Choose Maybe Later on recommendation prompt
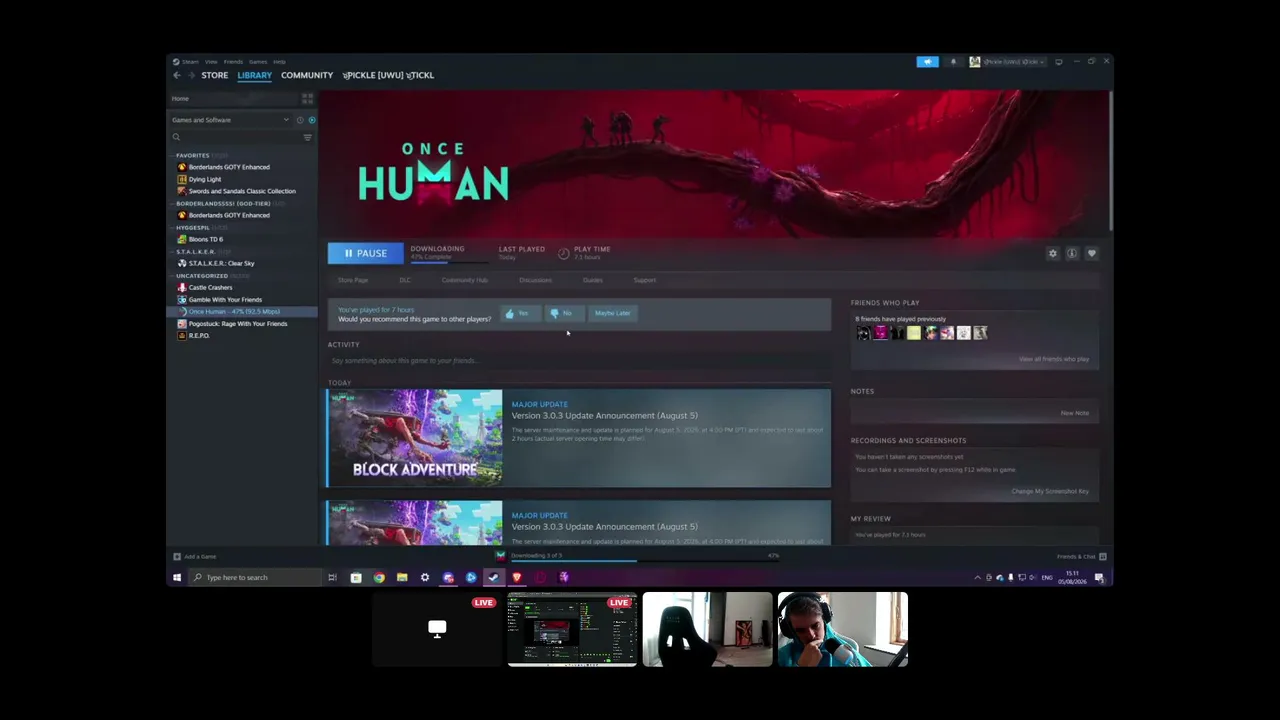 pyautogui.click(x=612, y=313)
